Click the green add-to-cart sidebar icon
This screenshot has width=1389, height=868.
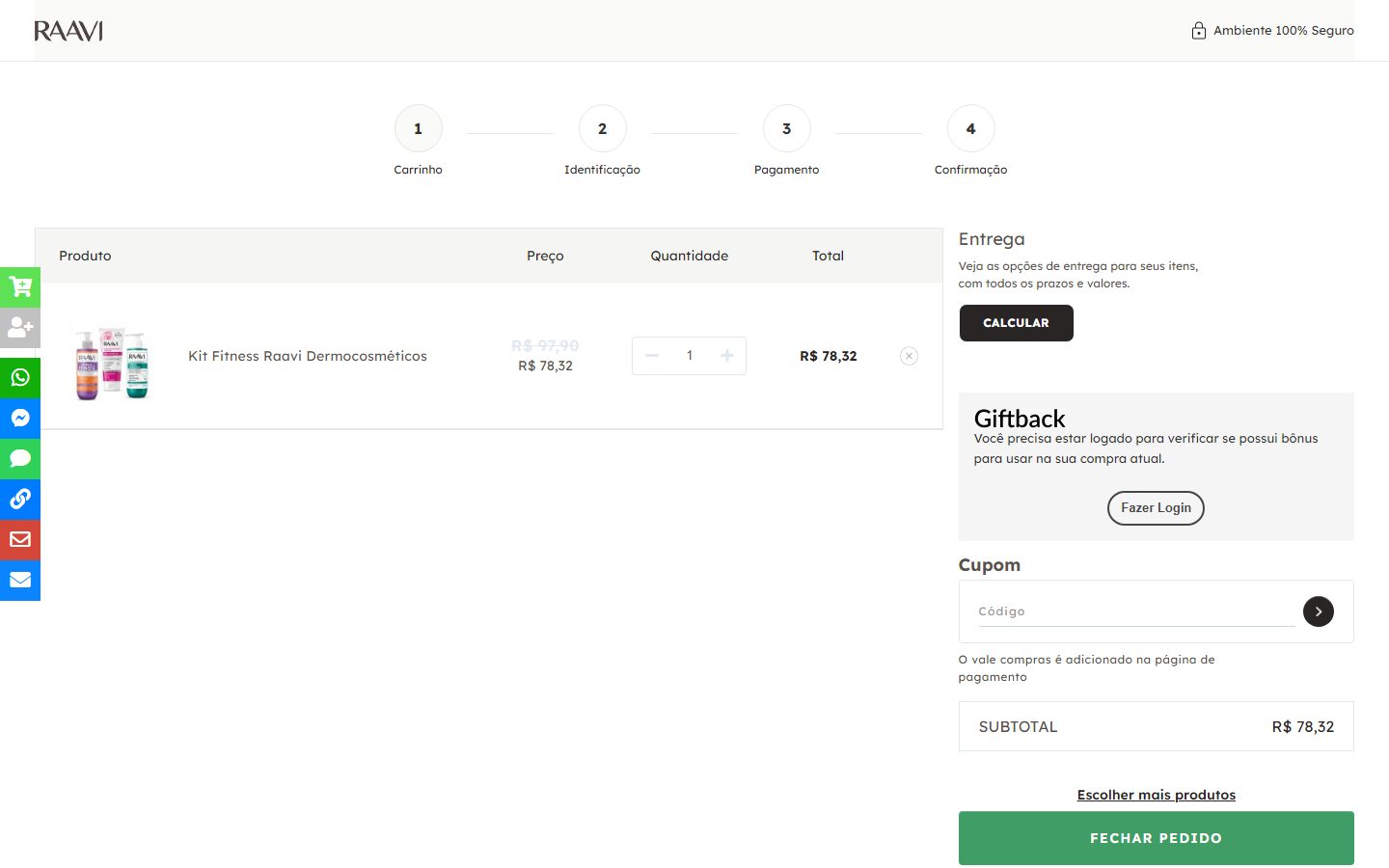point(20,286)
